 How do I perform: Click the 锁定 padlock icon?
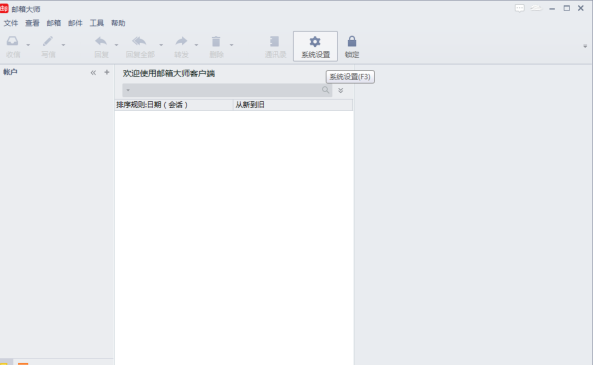tap(352, 41)
